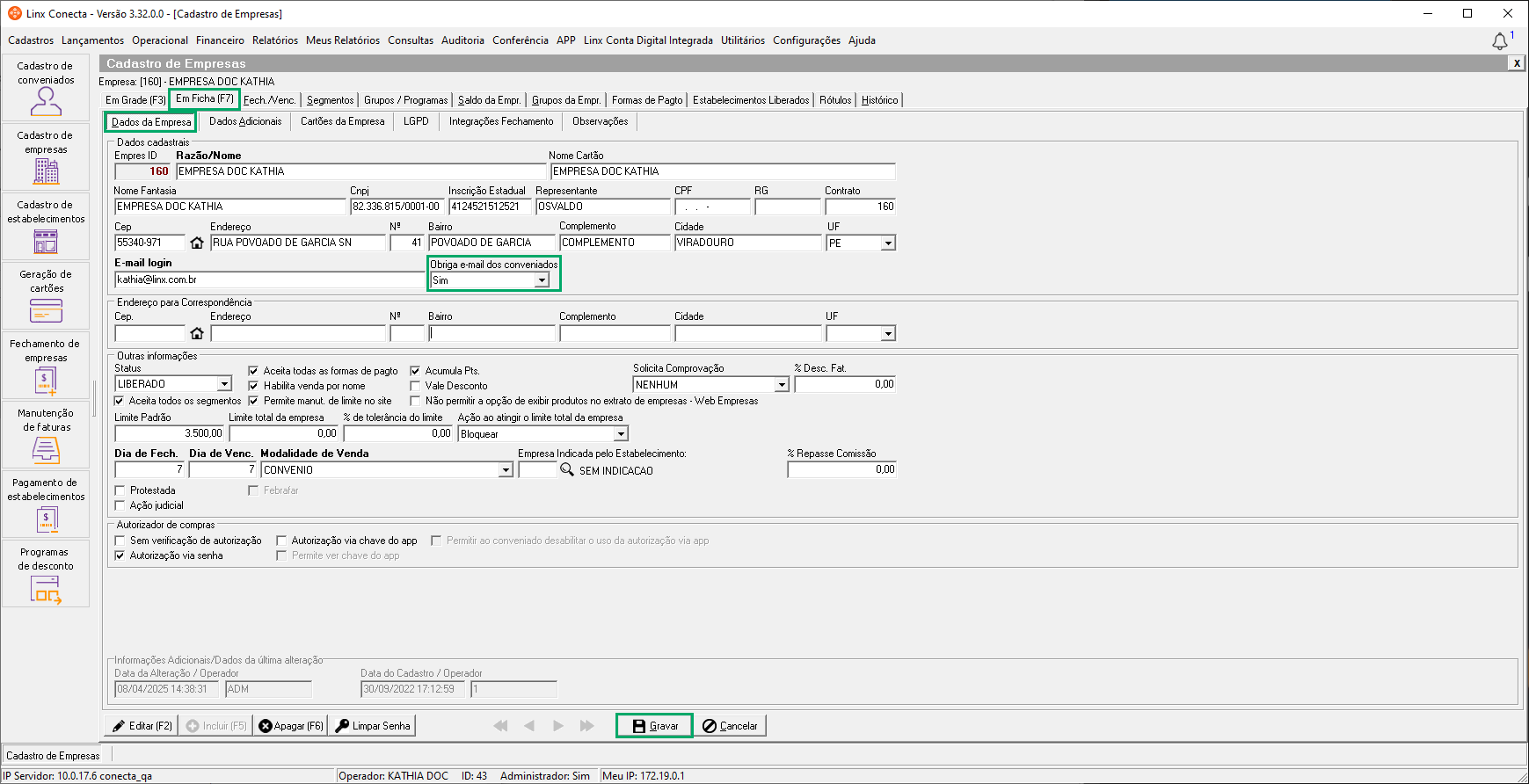Switch to LGPD tab
The height and width of the screenshot is (784, 1529).
[416, 121]
